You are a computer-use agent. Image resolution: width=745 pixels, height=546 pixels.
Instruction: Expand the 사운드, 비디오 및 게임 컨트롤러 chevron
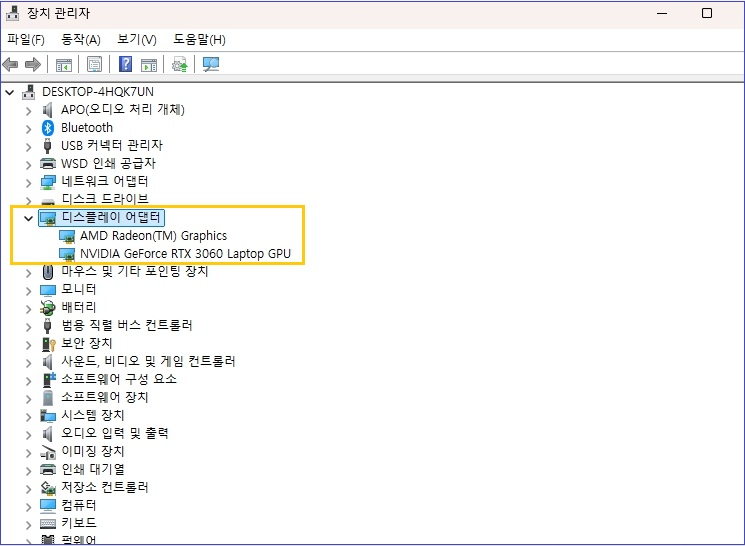coord(29,363)
